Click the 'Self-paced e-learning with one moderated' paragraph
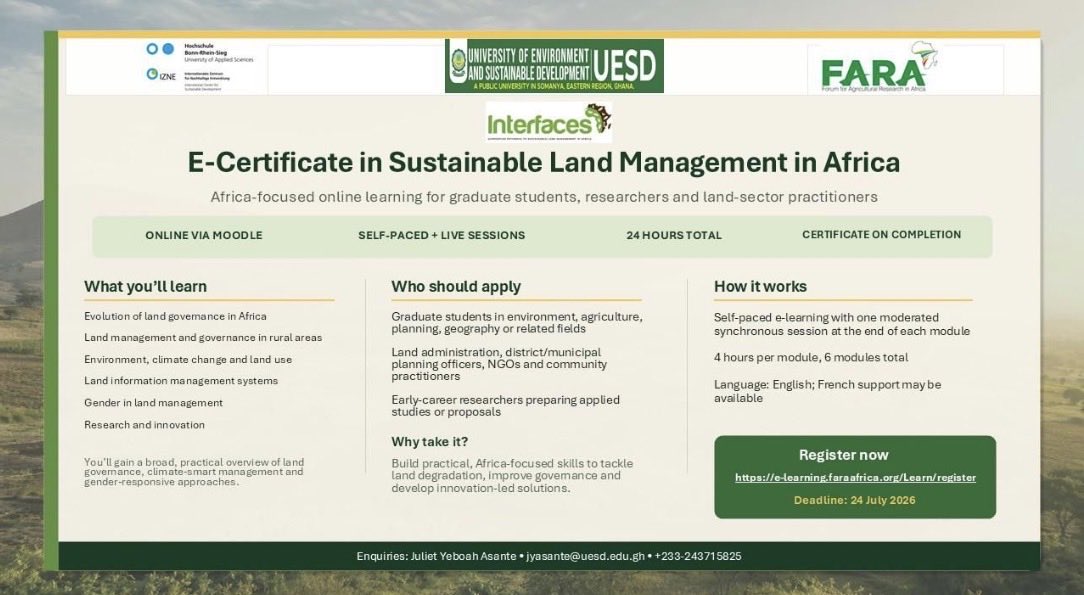The image size is (1084, 595). [842, 324]
